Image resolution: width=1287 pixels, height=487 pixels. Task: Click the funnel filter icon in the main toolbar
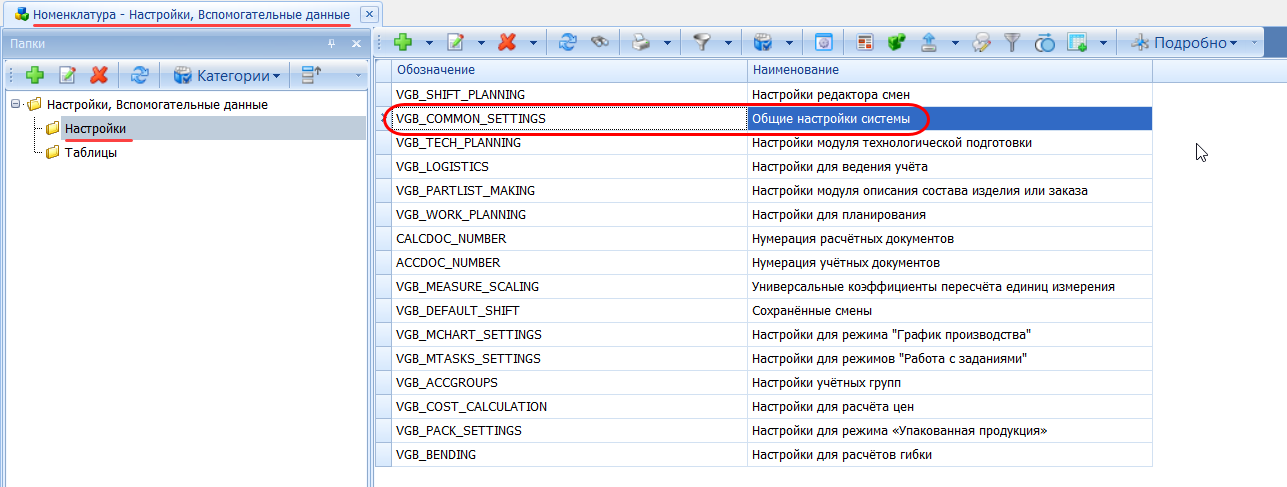701,43
